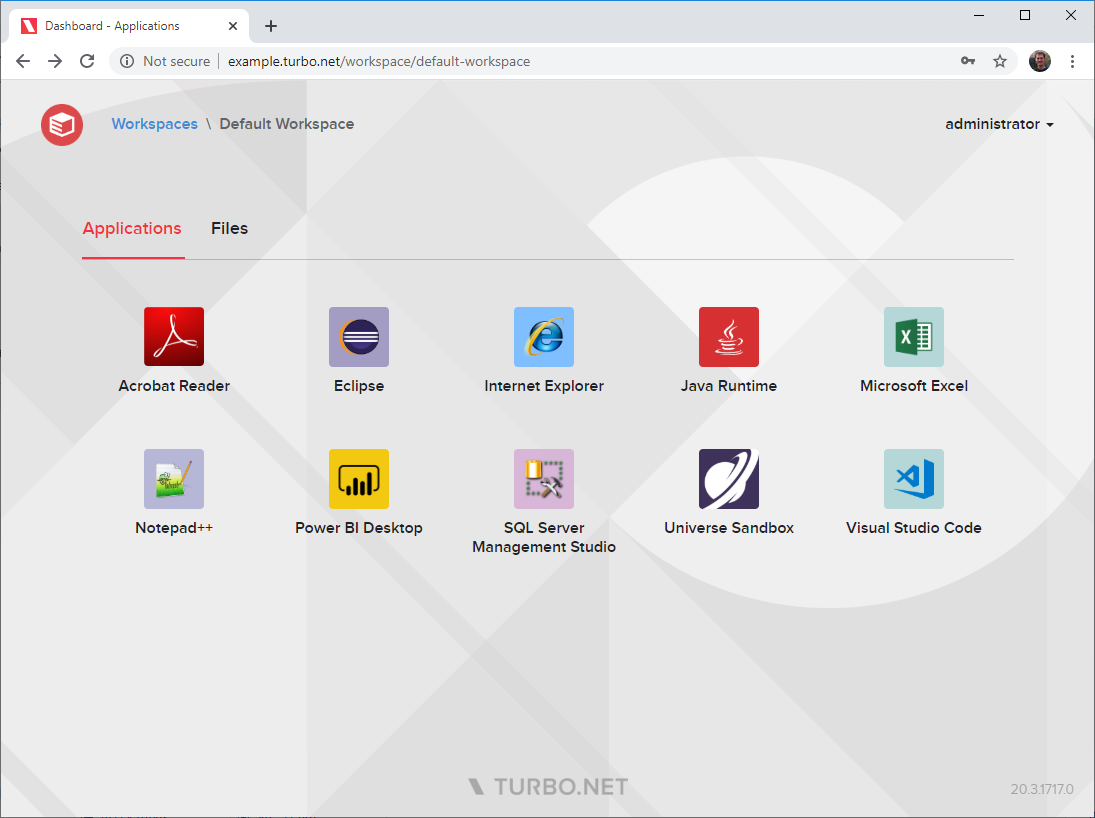Open Power BI Desktop
The image size is (1095, 818).
click(x=358, y=478)
